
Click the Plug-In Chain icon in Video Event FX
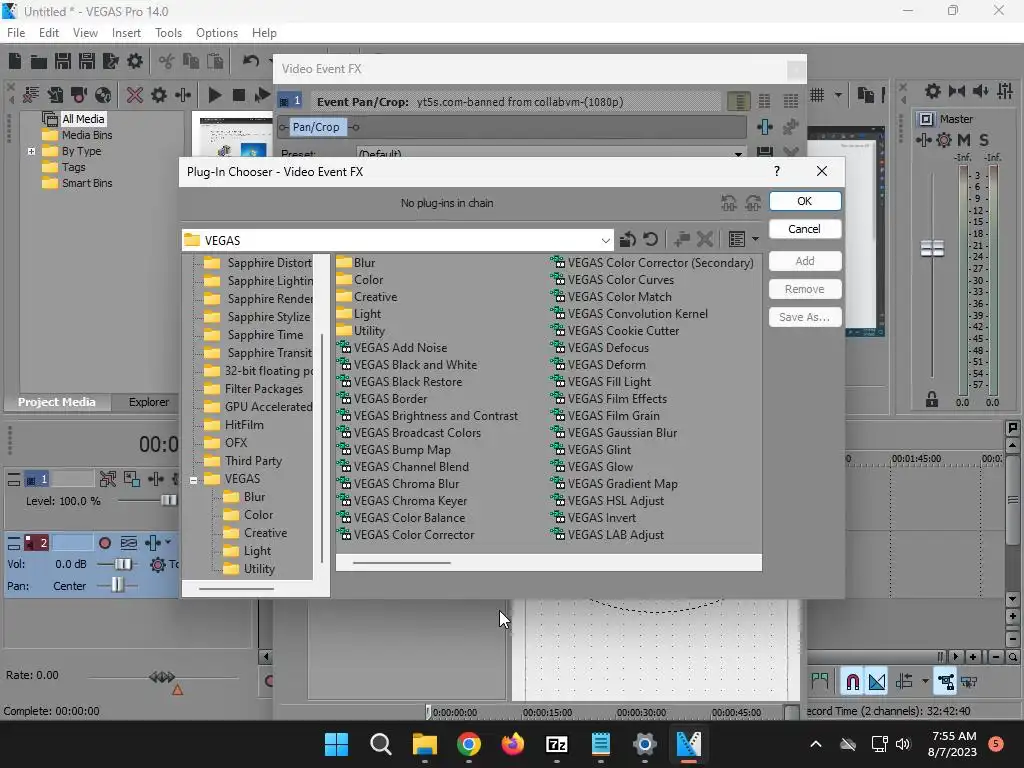coord(765,127)
